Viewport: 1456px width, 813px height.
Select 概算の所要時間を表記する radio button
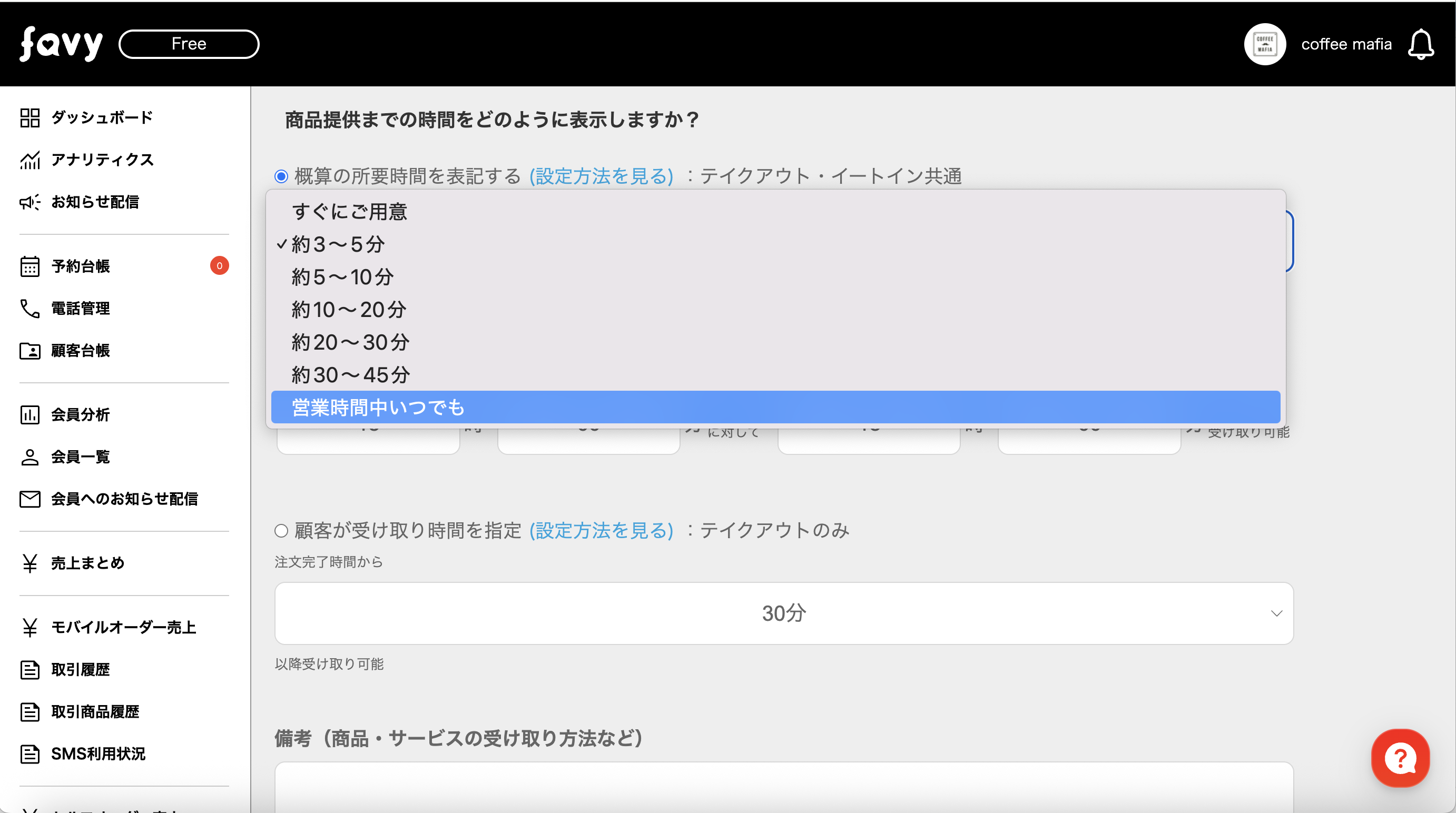tap(281, 176)
